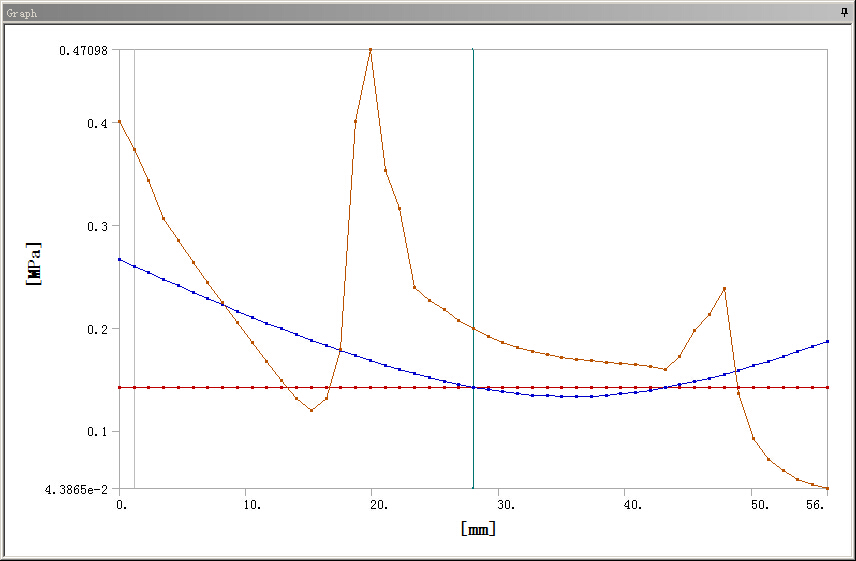Click the [MPa] axis unit label
Viewport: 856px width, 561px height.
click(x=33, y=264)
